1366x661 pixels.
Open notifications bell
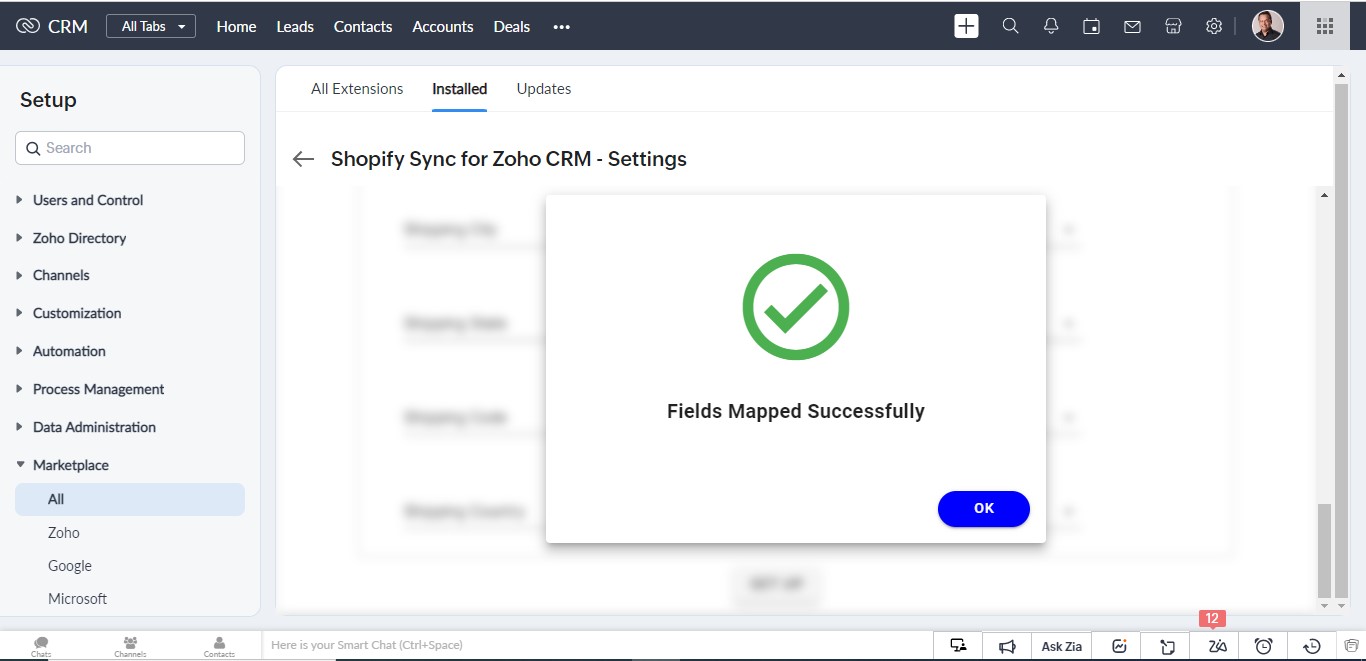1051,26
